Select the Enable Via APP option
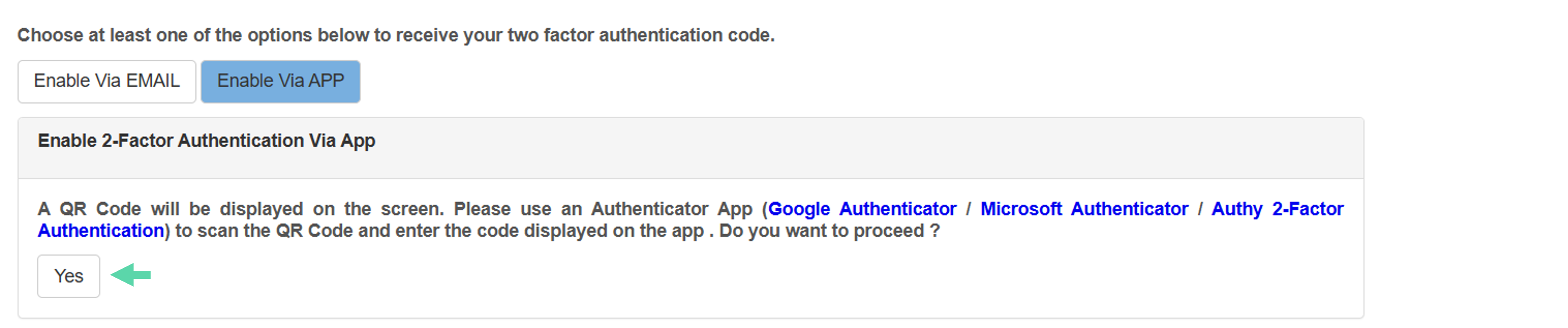This screenshot has width=1568, height=328. pos(281,81)
